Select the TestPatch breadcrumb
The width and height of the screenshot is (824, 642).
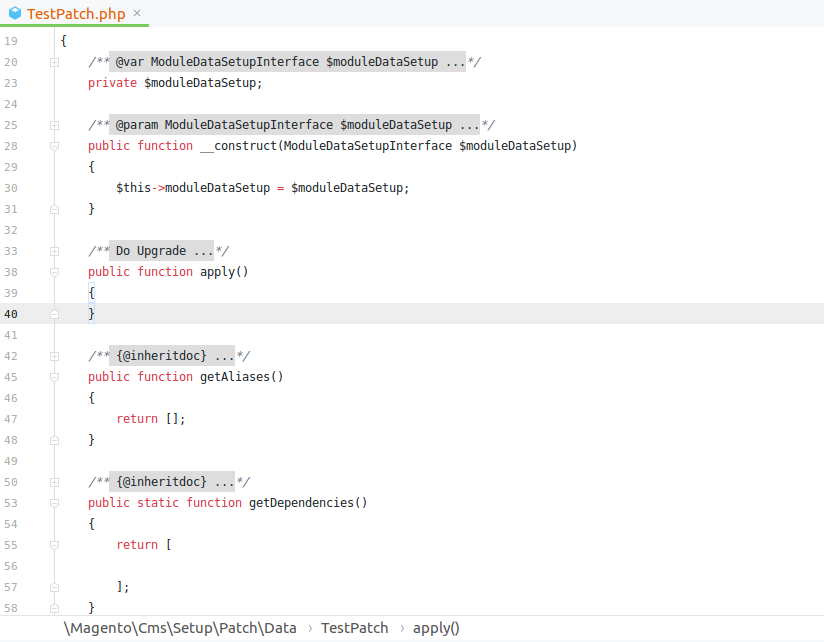pos(354,628)
